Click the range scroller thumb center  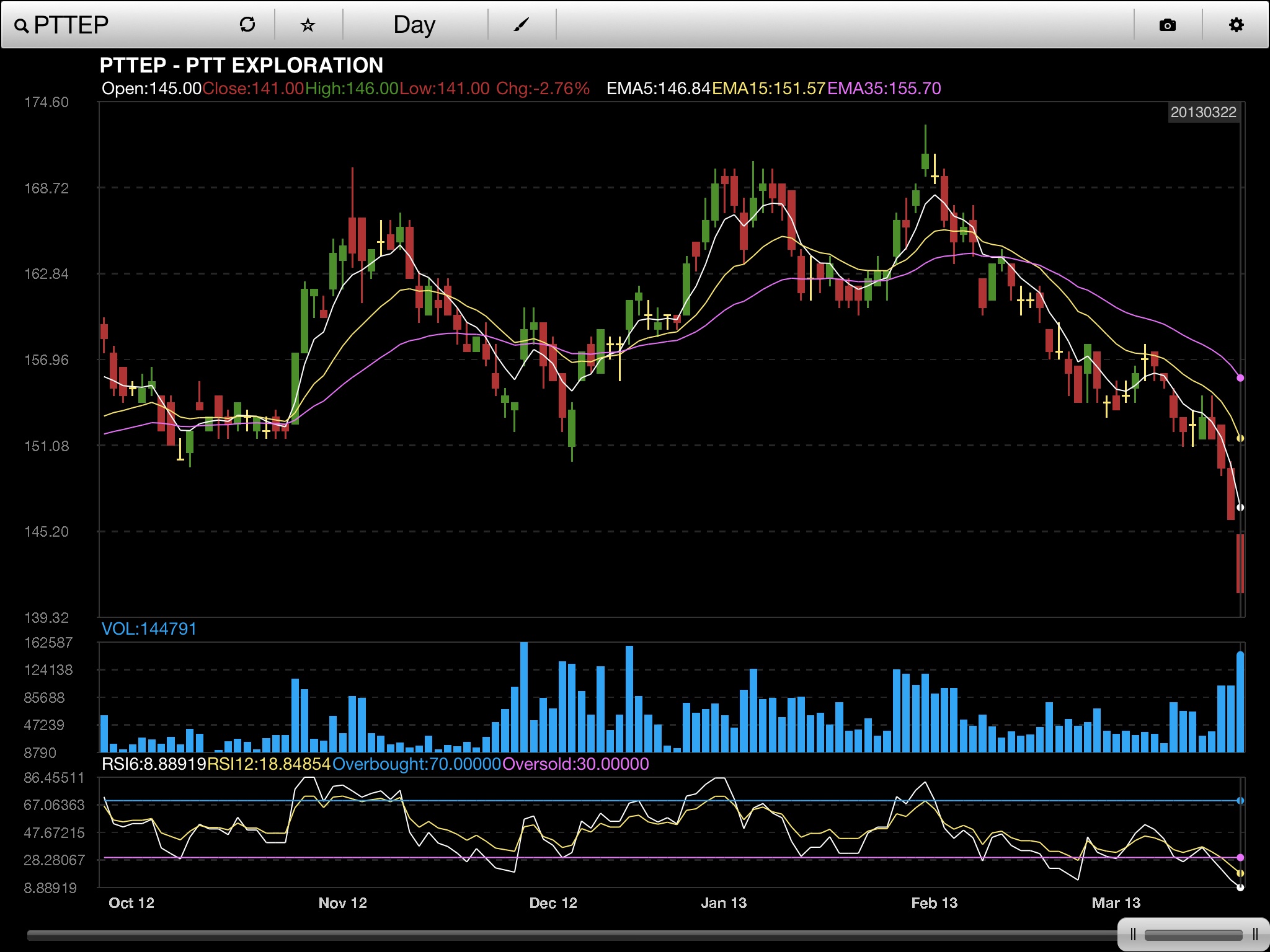[1194, 935]
